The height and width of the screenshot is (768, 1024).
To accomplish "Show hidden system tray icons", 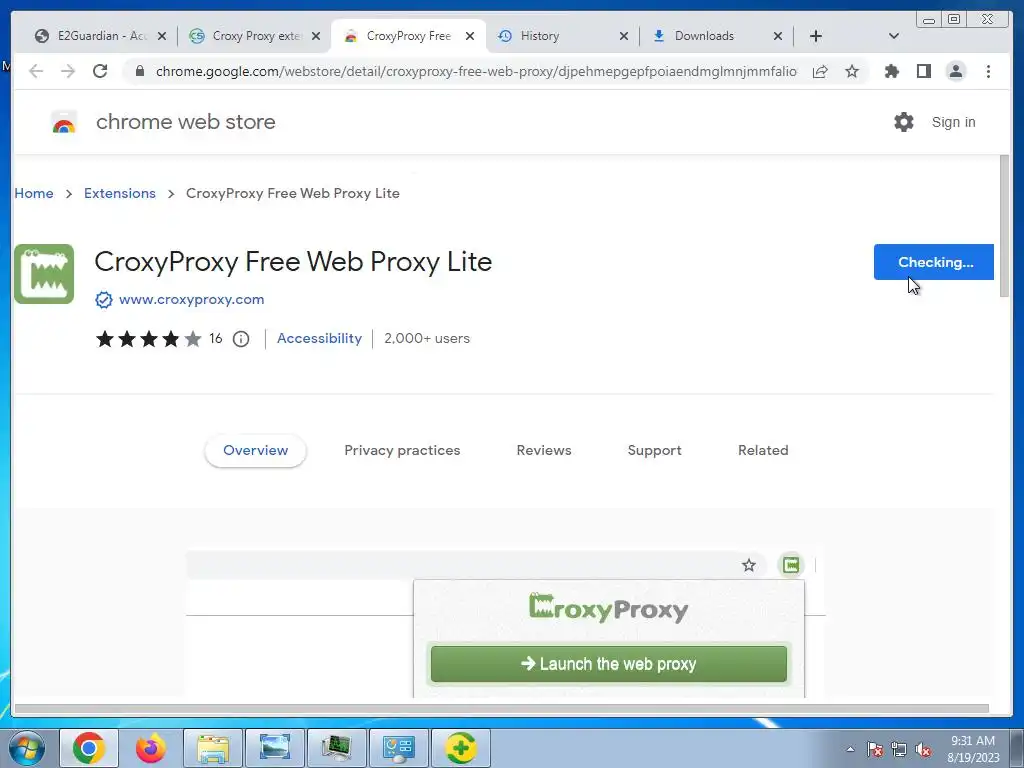I will [x=850, y=749].
